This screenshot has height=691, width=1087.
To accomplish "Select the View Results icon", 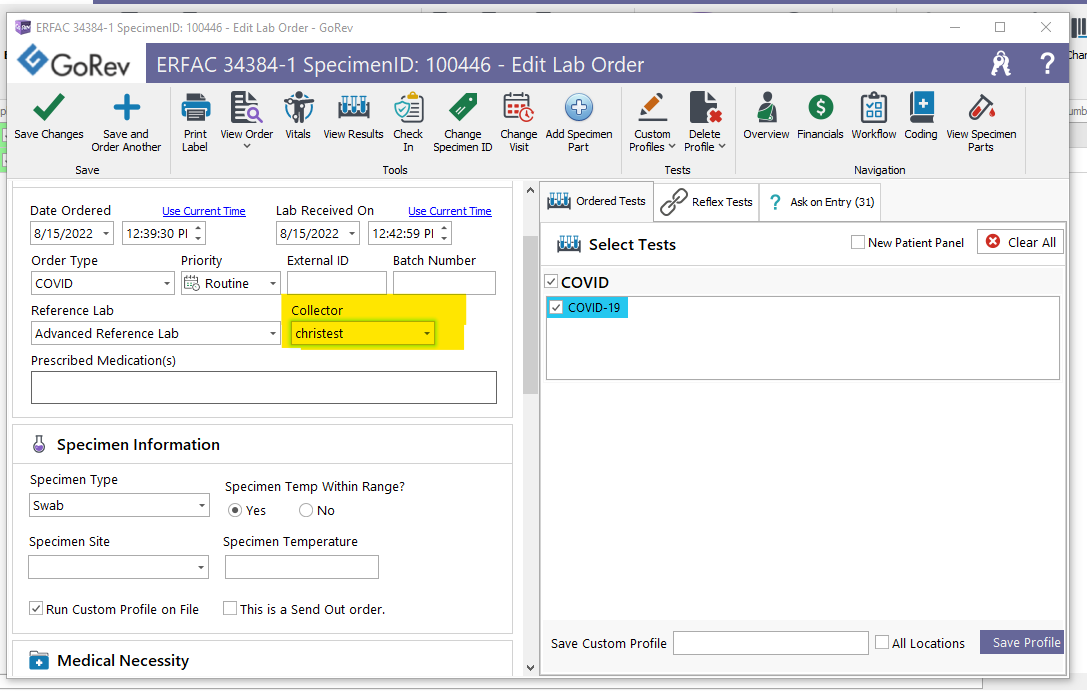I will (353, 120).
